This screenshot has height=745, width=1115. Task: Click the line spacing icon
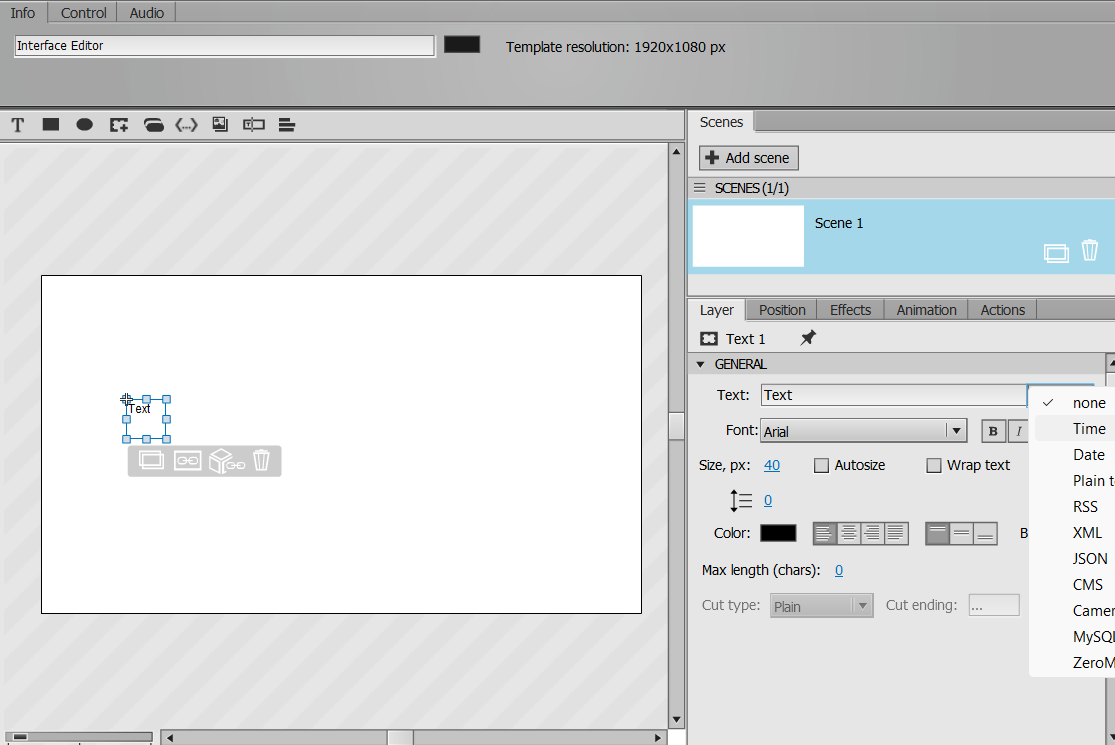click(741, 500)
